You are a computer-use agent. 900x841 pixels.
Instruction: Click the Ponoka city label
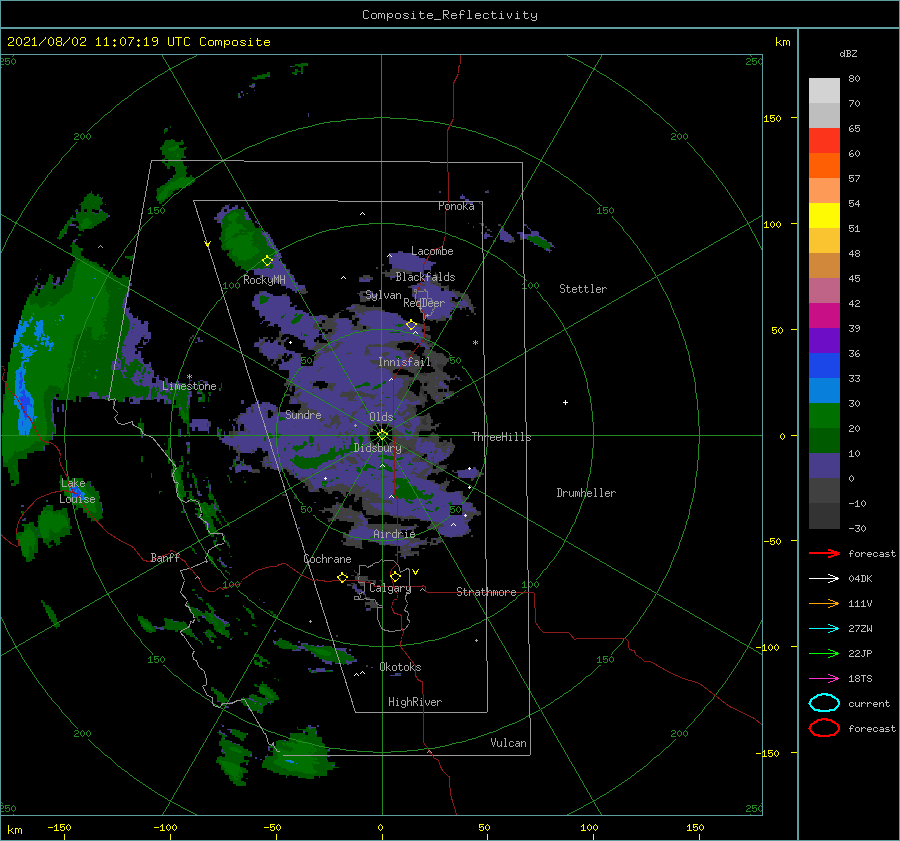(456, 206)
